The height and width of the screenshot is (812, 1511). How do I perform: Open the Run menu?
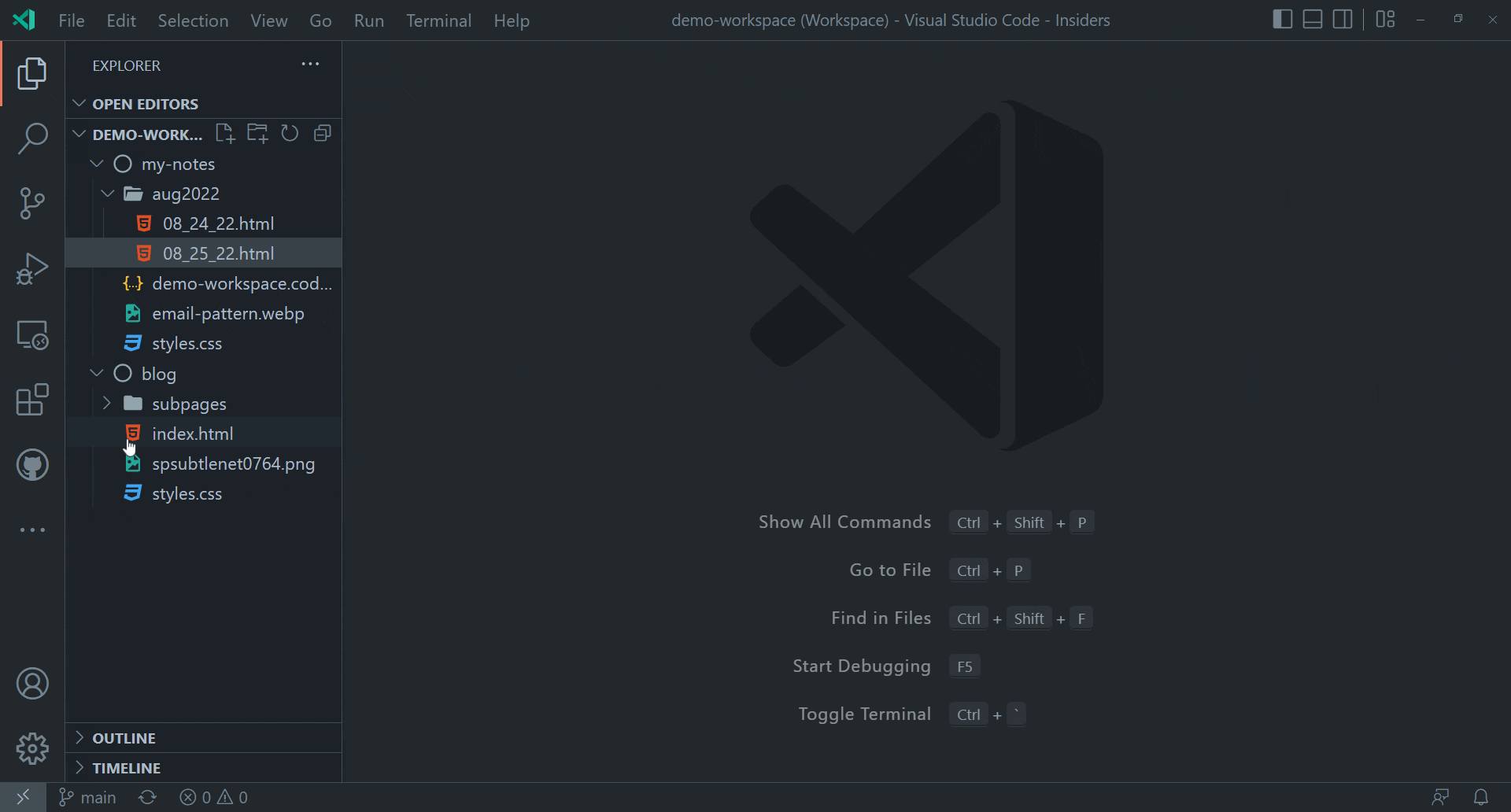coord(369,20)
